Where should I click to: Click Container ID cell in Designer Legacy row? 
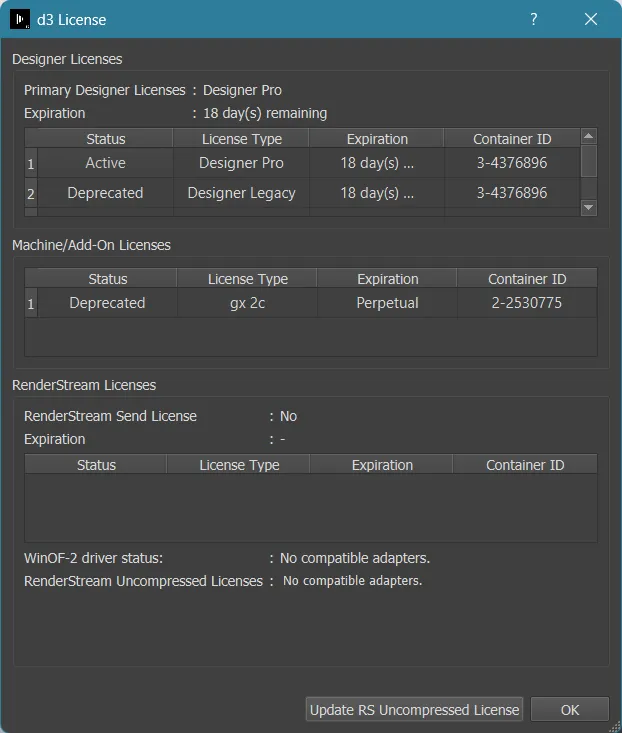tap(512, 193)
